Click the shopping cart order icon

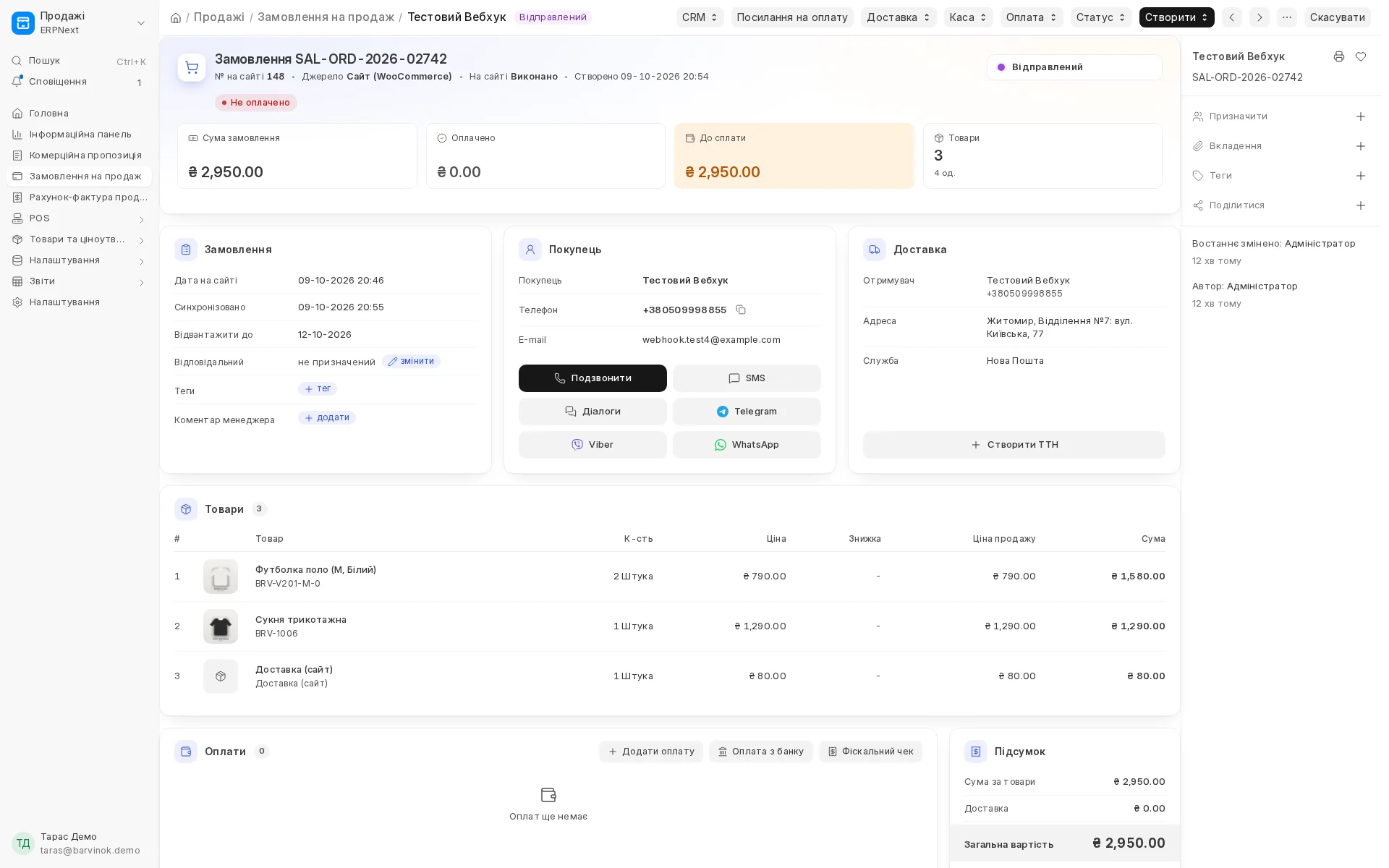[192, 67]
